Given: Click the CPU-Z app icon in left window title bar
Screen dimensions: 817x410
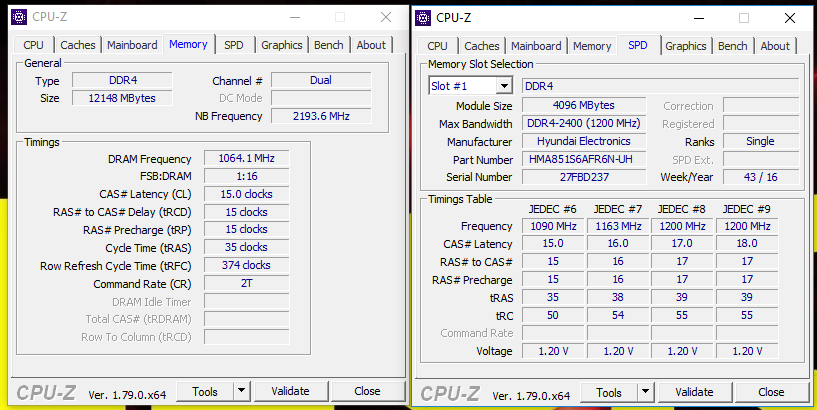Looking at the screenshot, I should pyautogui.click(x=19, y=17).
